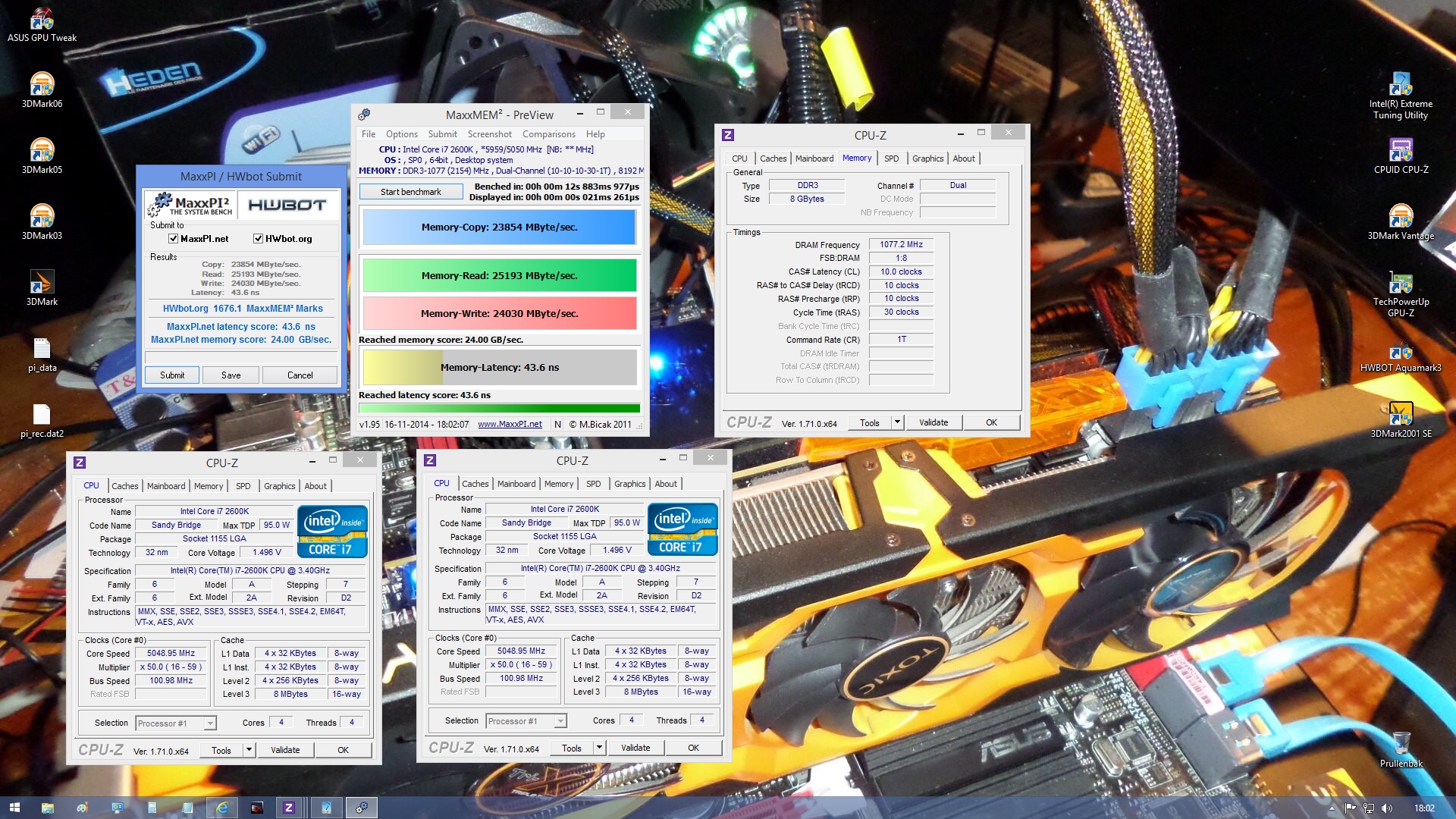The width and height of the screenshot is (1456, 819).
Task: Click the volume speaker tray icon
Action: [1387, 808]
